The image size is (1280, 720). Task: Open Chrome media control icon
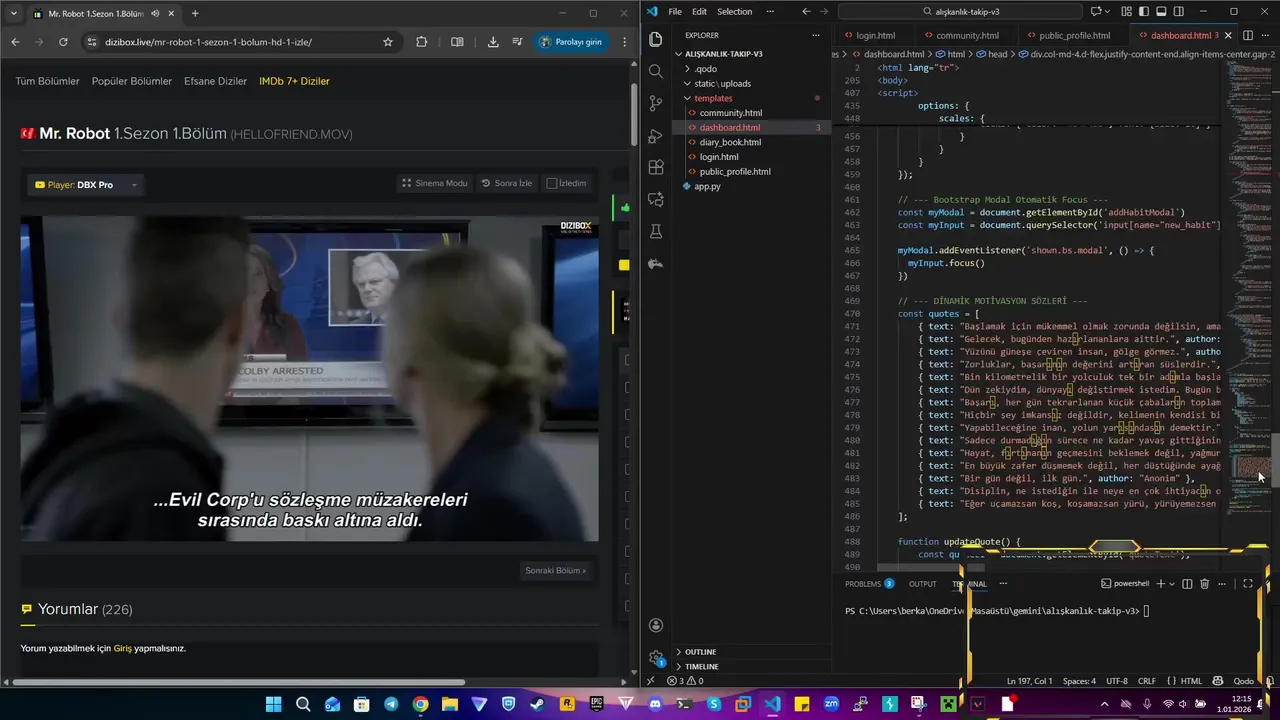tap(517, 42)
